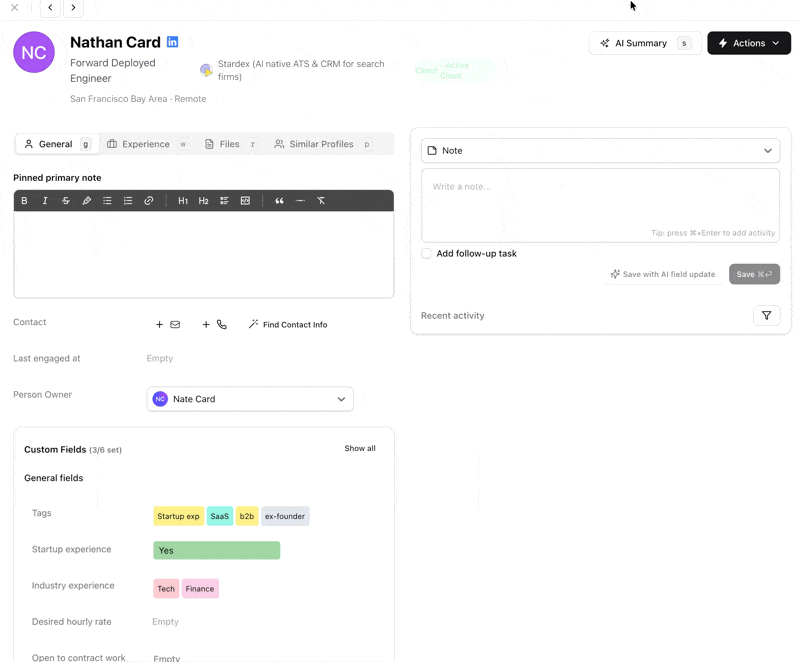Click the b2b tag
Screen dimensions: 800x662
click(x=246, y=516)
